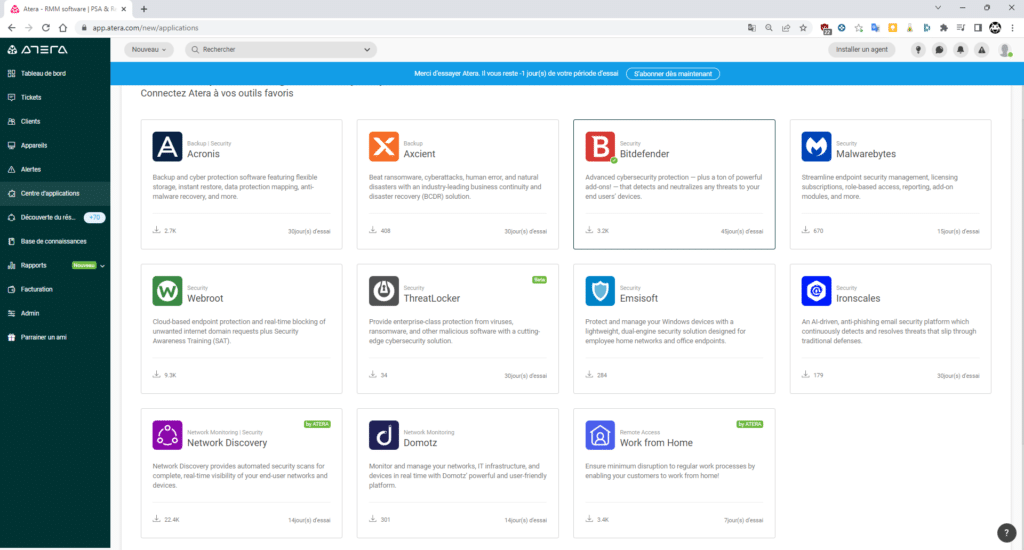The width and height of the screenshot is (1024, 550).
Task: Open the Domotz app icon
Action: click(383, 435)
